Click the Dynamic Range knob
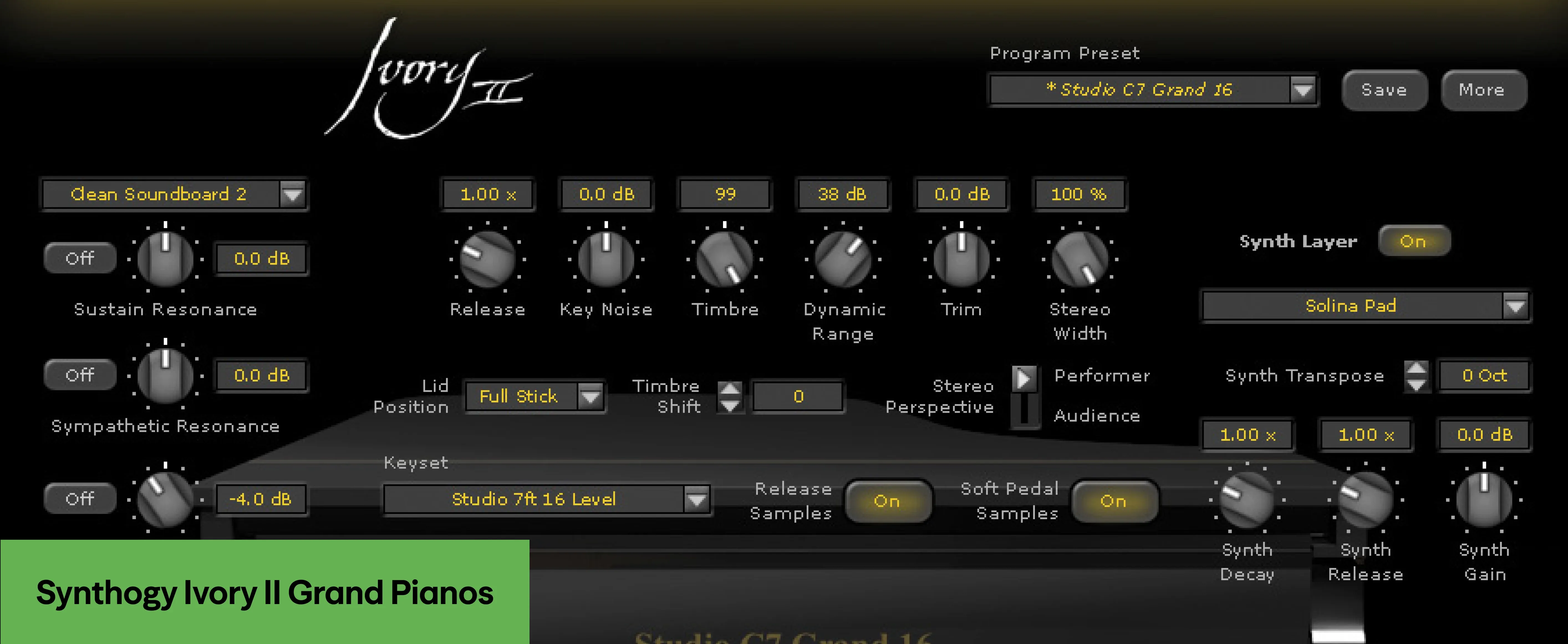Viewport: 1568px width, 644px height. tap(843, 259)
